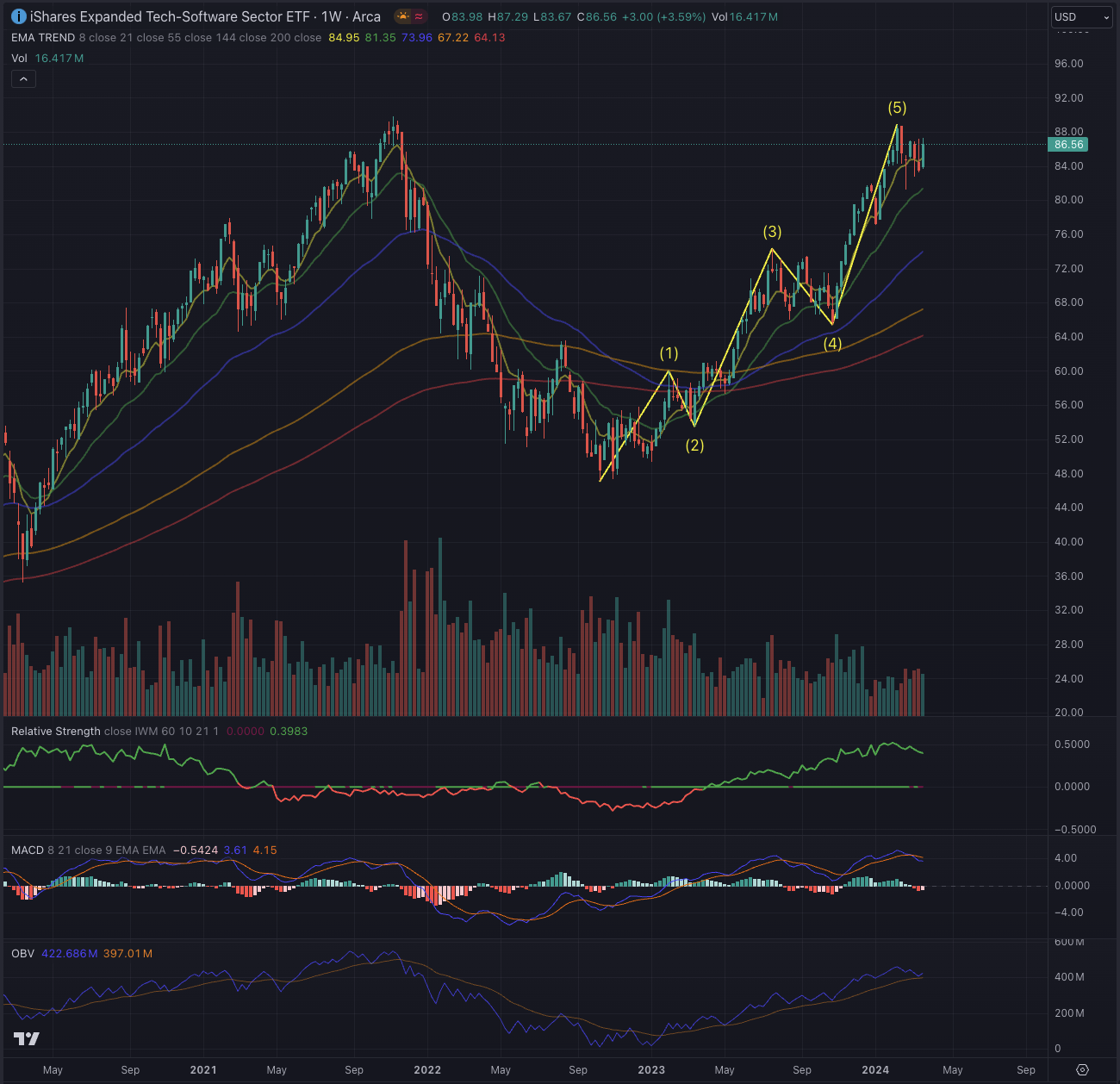Collapse the indicator legend with the chevron button

pyautogui.click(x=23, y=79)
